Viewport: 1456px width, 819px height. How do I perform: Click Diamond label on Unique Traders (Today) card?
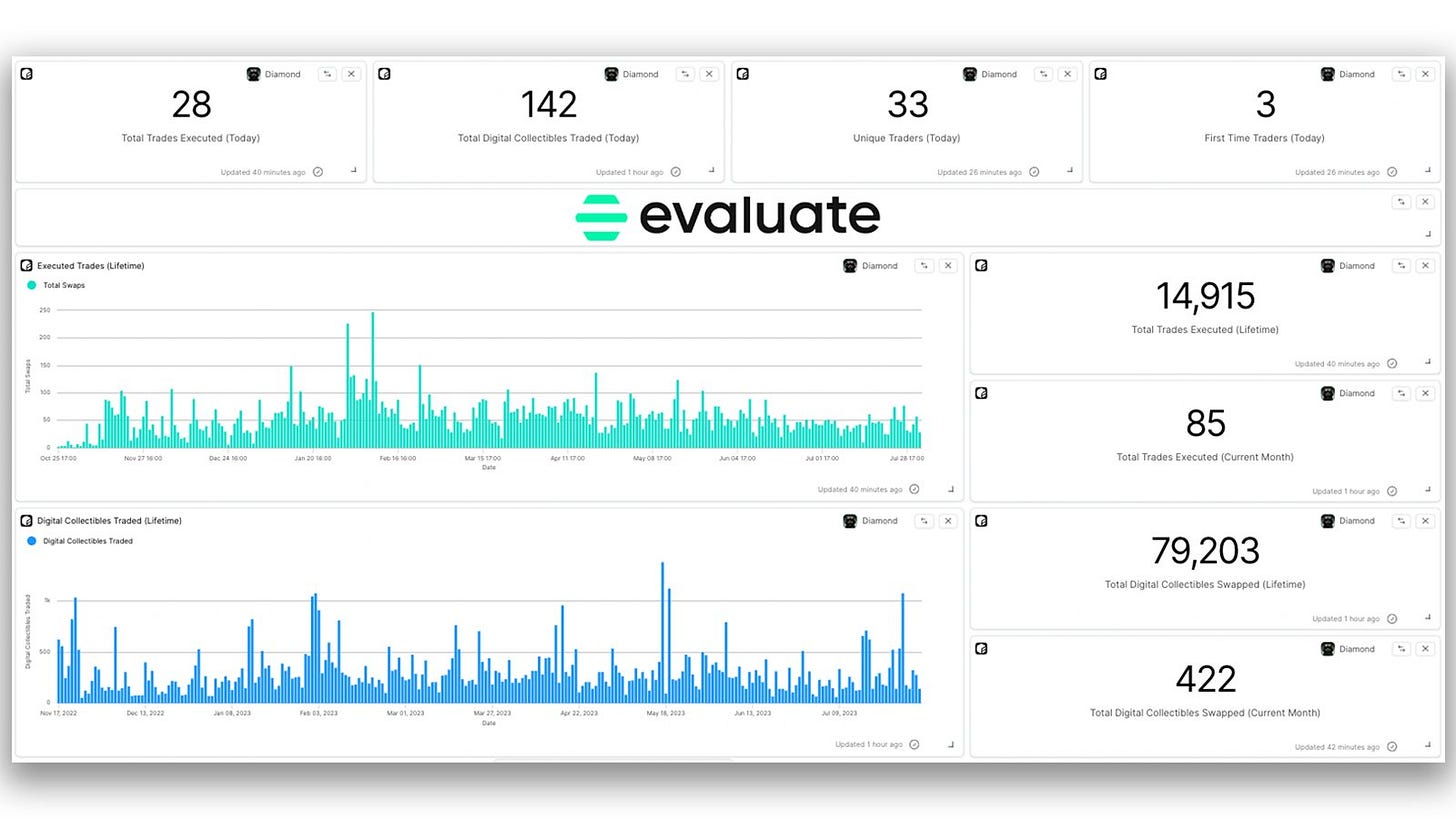tap(999, 74)
